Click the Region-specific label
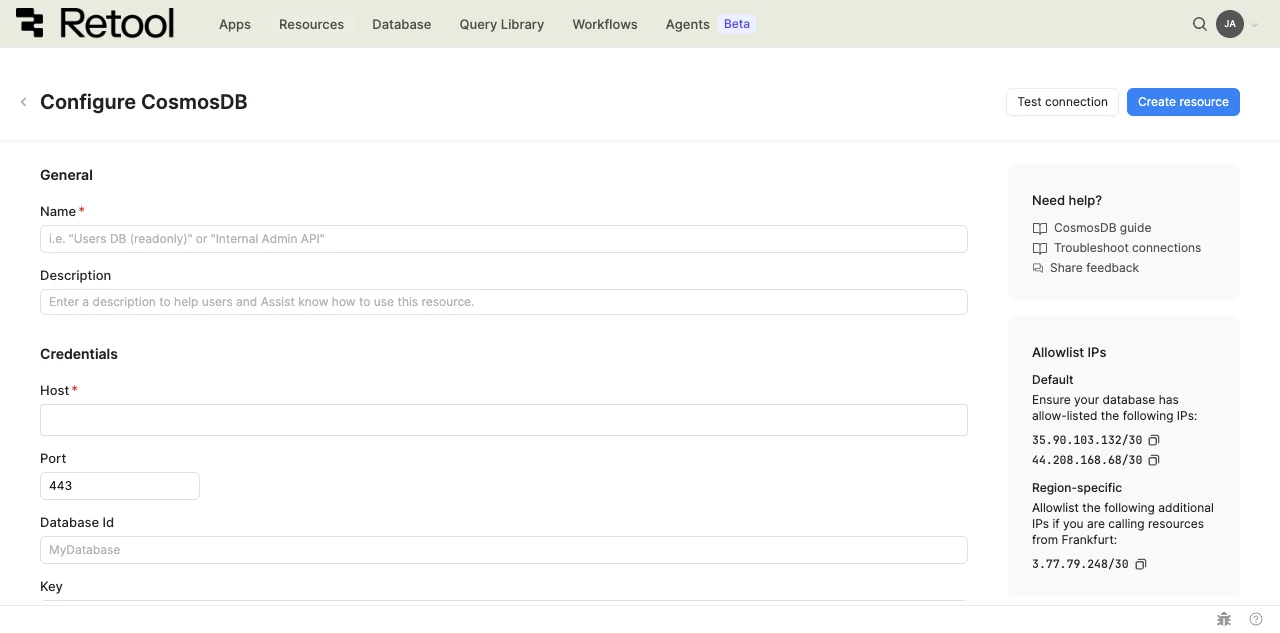1280x633 pixels. [x=1077, y=488]
